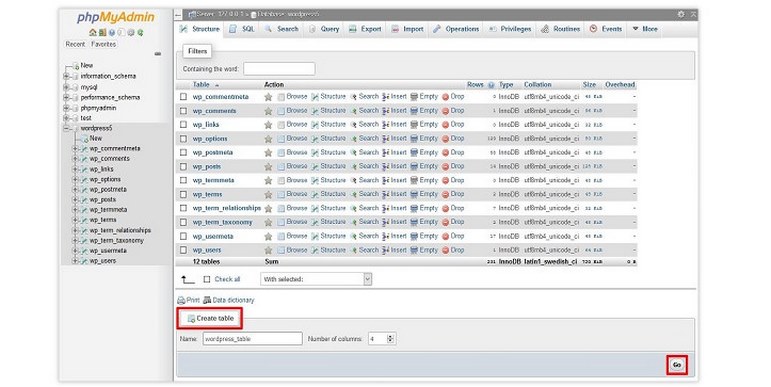This screenshot has width=771, height=387.
Task: Expand the performance_schema database node
Action: (x=66, y=98)
